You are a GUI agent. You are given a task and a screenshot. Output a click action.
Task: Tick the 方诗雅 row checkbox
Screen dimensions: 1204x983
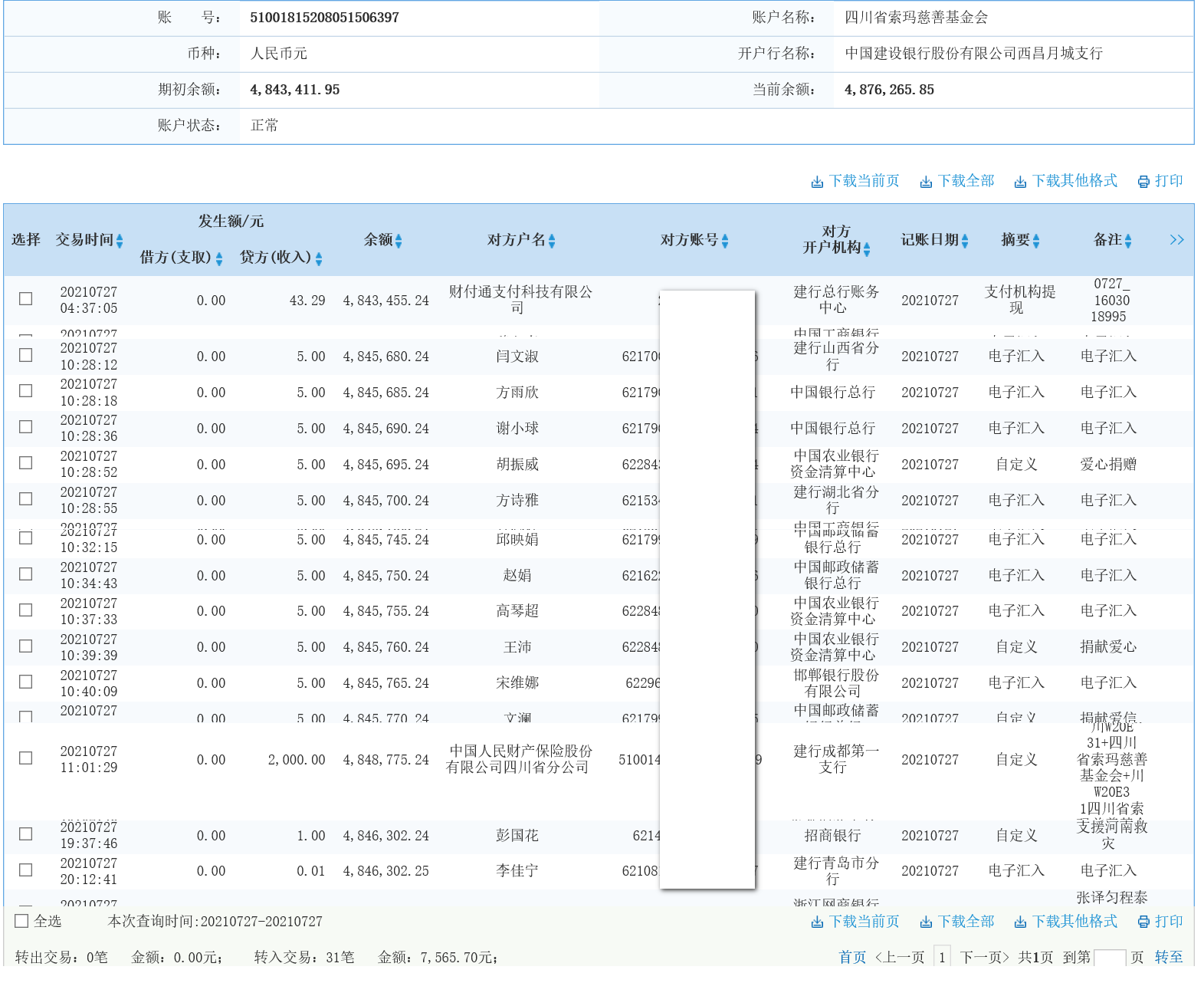click(x=26, y=499)
